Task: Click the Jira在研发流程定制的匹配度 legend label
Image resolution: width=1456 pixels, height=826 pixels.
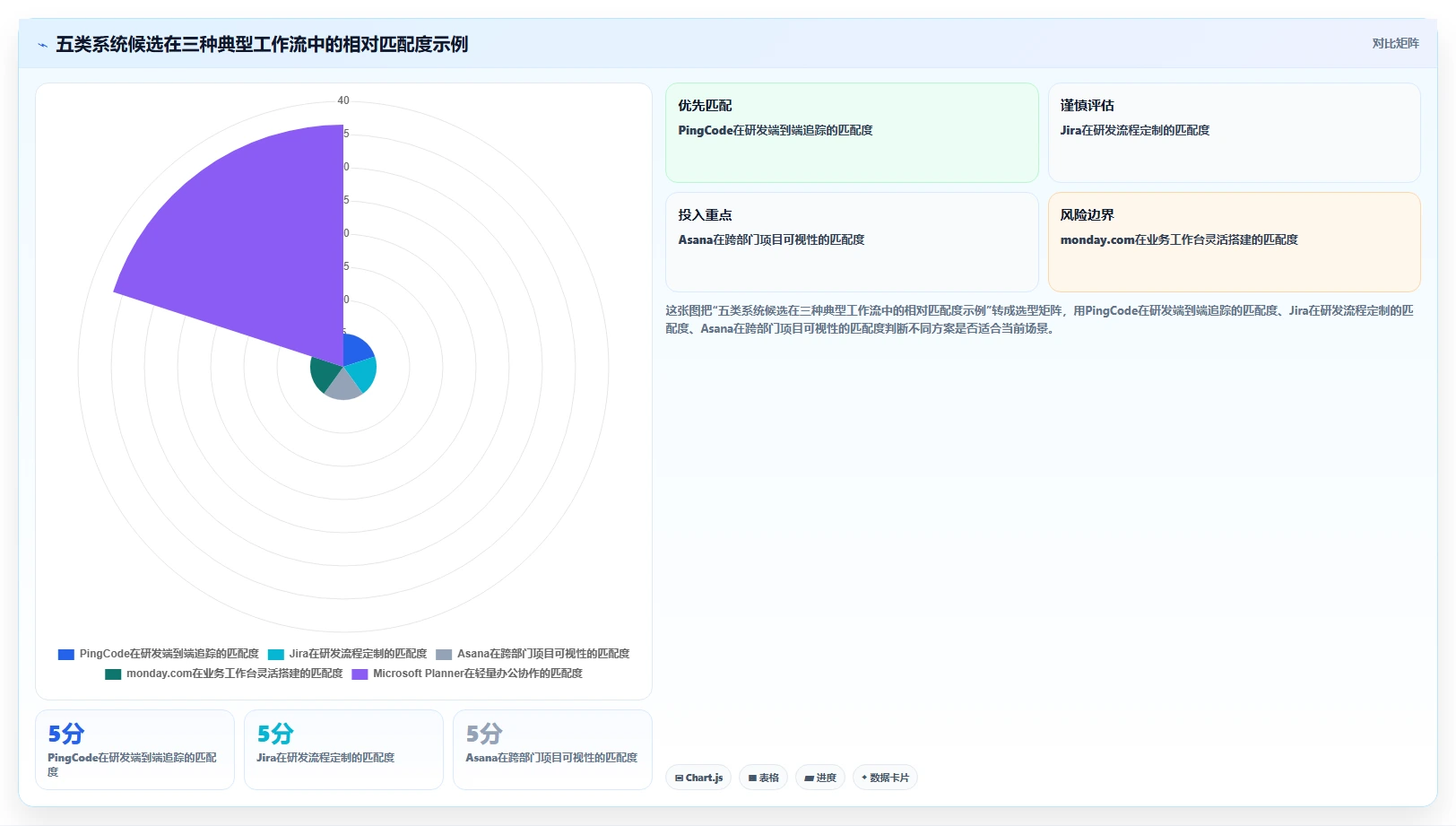Action: point(358,654)
